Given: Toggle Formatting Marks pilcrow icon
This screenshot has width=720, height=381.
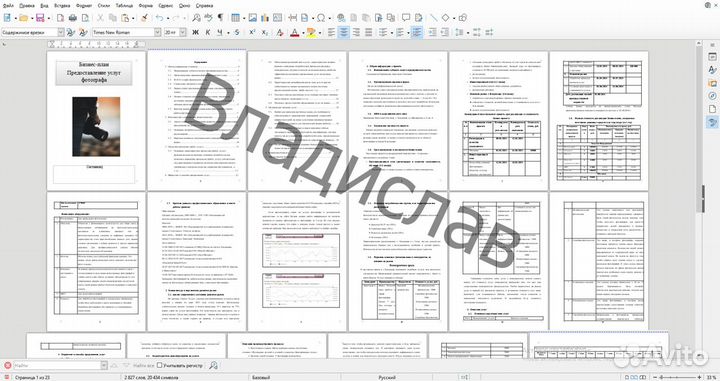Looking at the screenshot, I should (x=220, y=18).
